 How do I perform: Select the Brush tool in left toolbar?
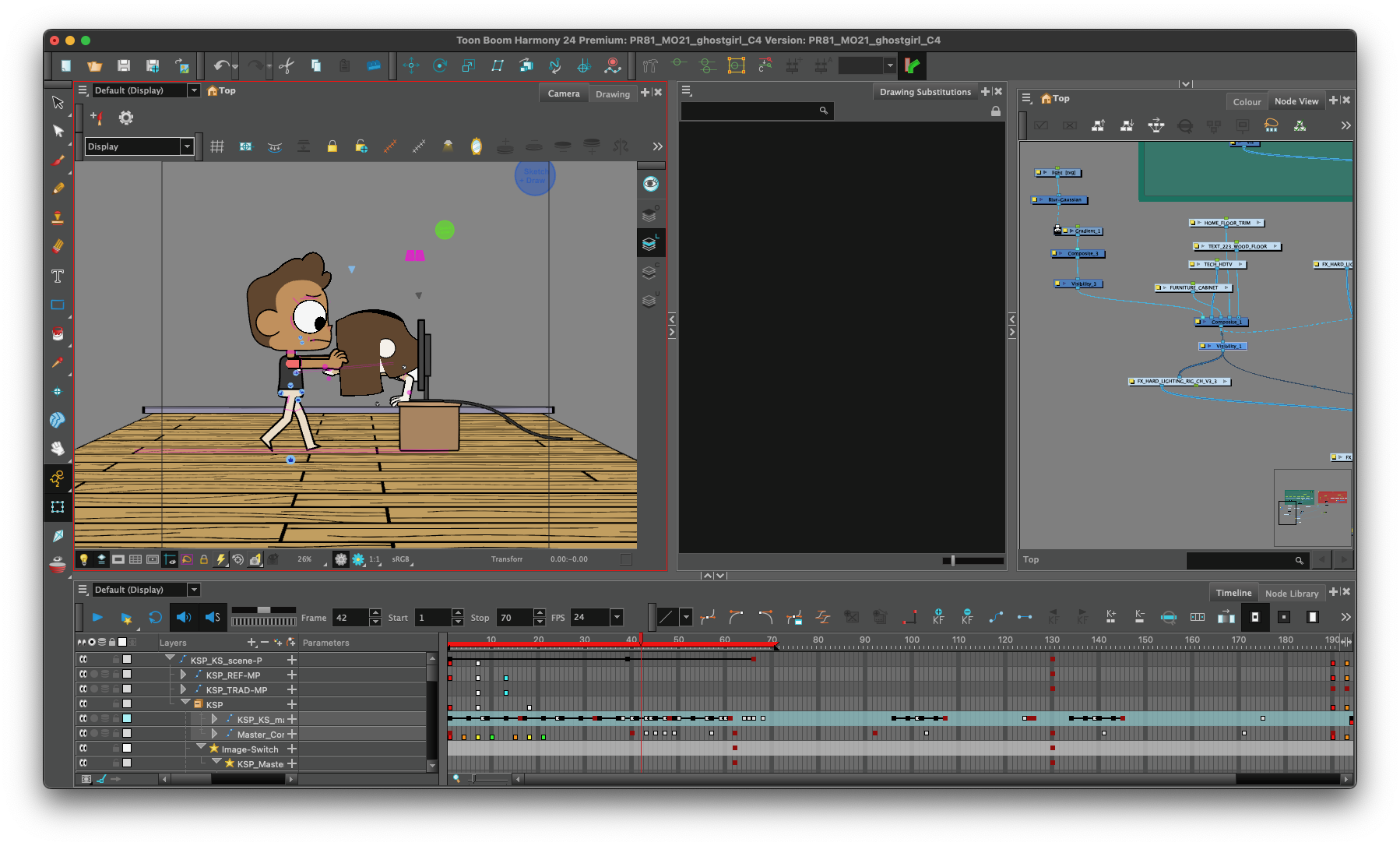pyautogui.click(x=58, y=160)
